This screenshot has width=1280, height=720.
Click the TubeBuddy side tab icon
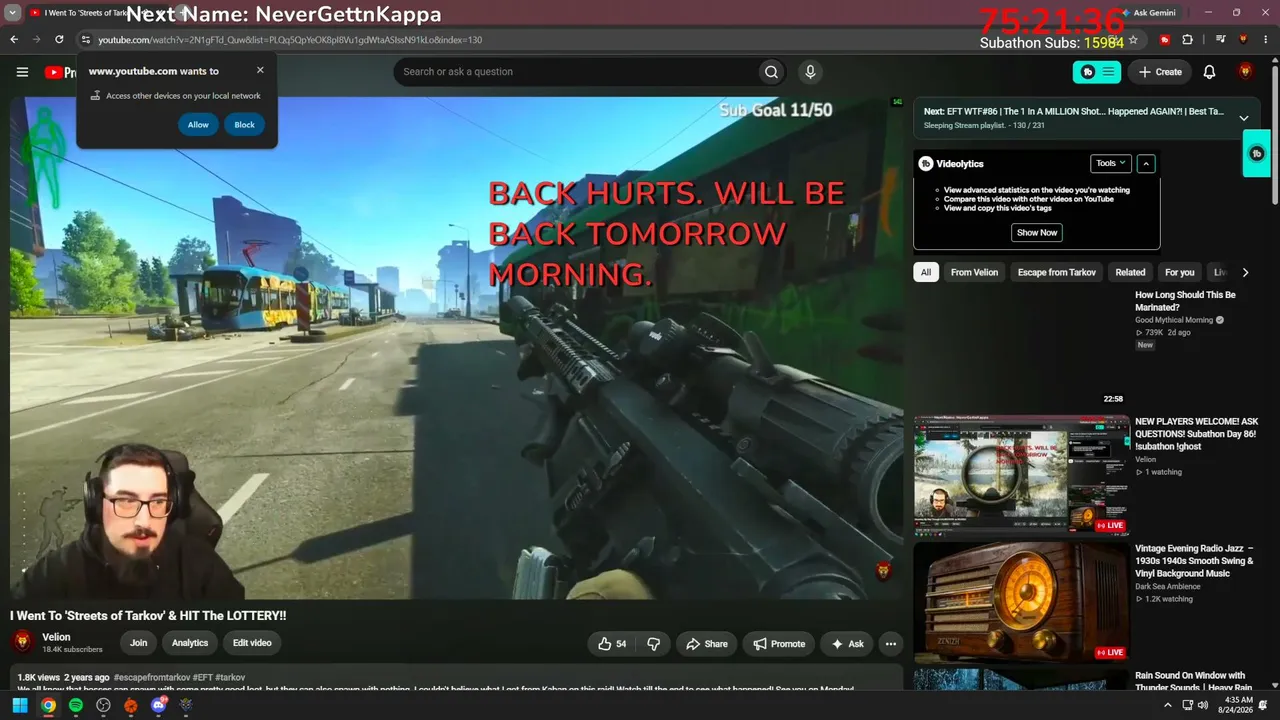click(1257, 154)
